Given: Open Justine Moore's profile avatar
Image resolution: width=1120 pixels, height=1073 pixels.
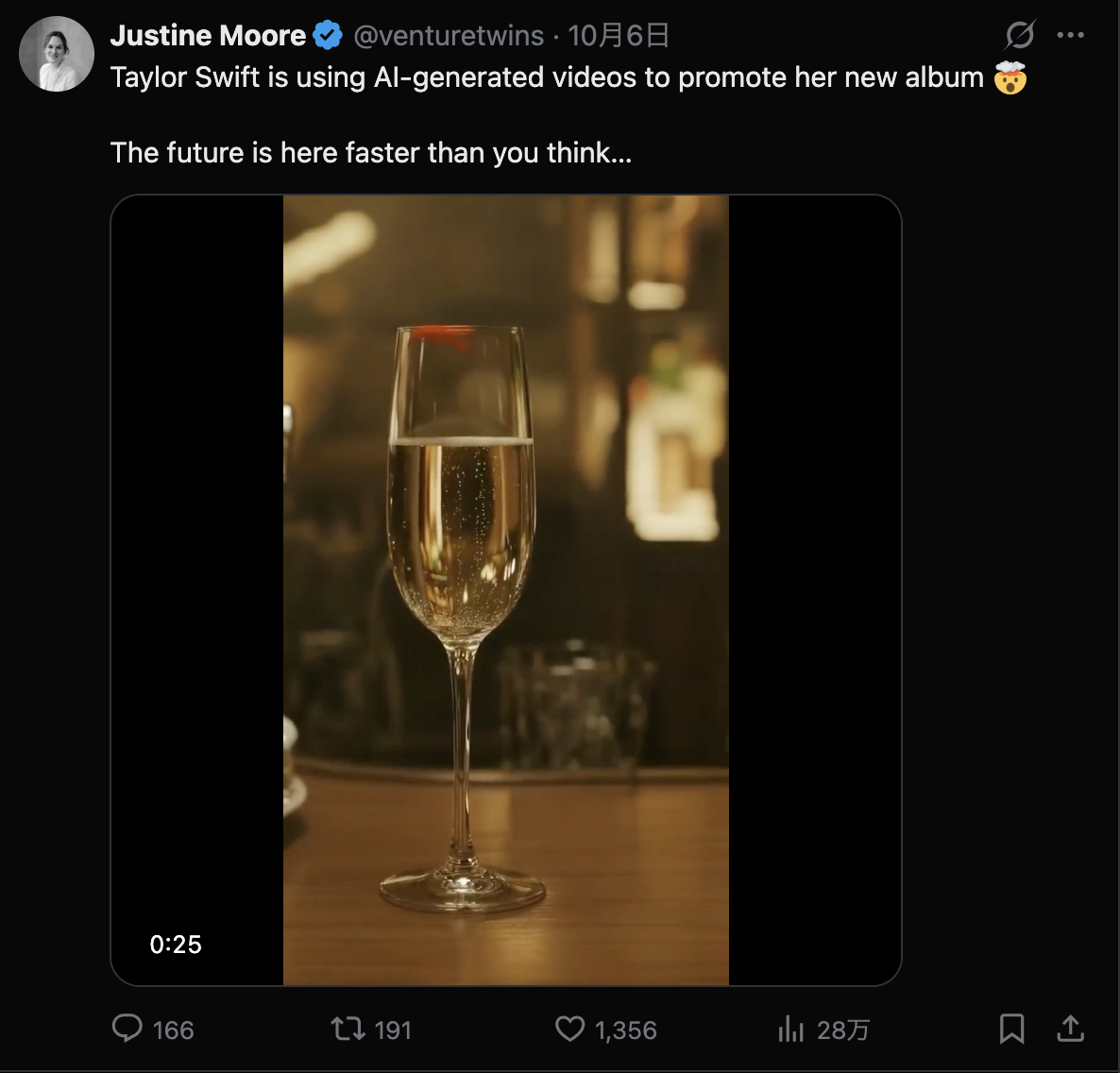Looking at the screenshot, I should pyautogui.click(x=57, y=54).
